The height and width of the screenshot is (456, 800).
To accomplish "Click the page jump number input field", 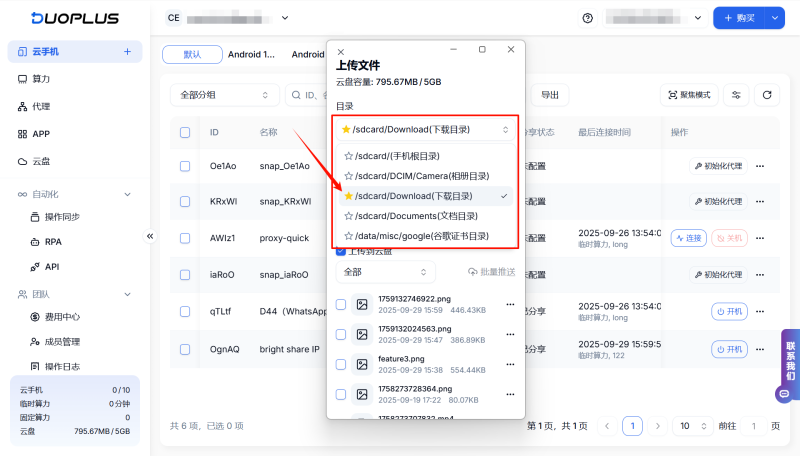I will click(753, 426).
